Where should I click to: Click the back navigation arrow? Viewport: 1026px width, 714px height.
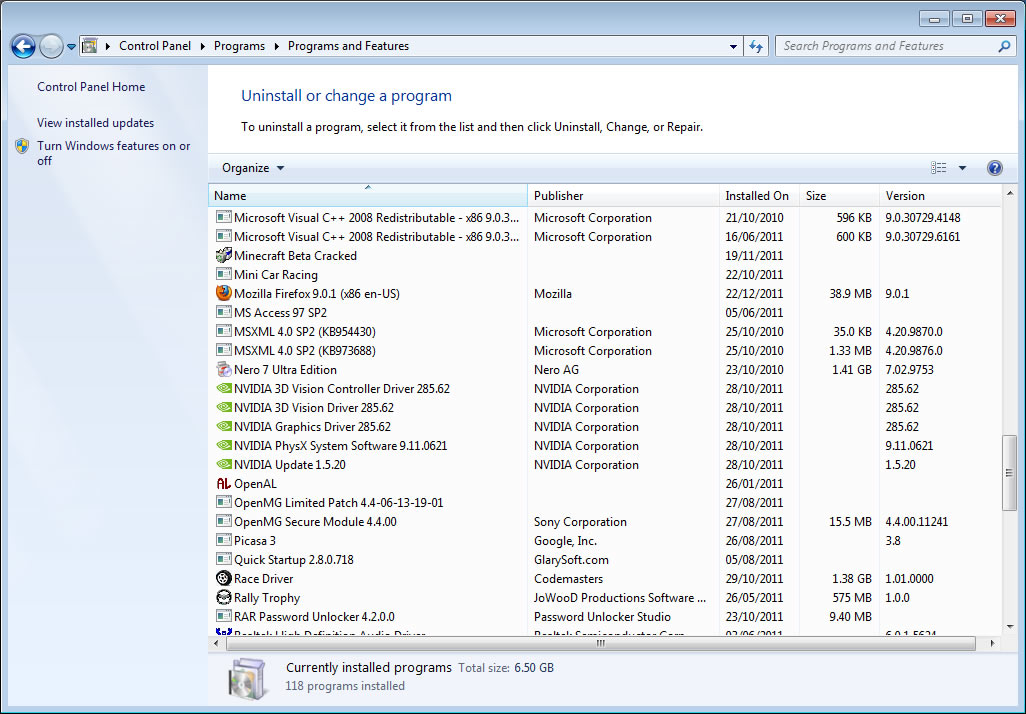(21, 45)
